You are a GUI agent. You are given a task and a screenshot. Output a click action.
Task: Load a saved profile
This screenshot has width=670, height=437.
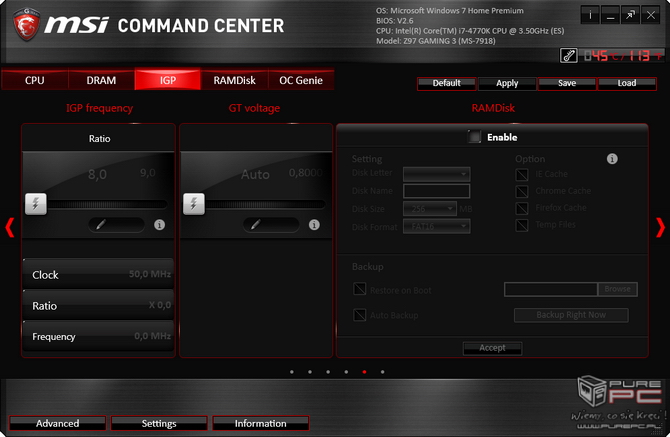pos(627,83)
